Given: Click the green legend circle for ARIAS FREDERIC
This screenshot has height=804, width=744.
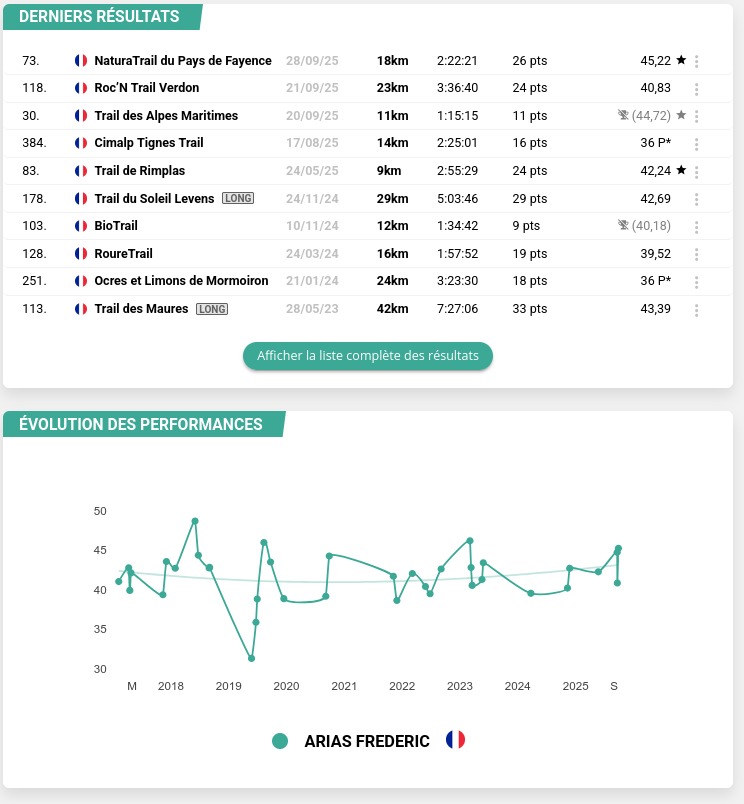Looking at the screenshot, I should [x=280, y=741].
